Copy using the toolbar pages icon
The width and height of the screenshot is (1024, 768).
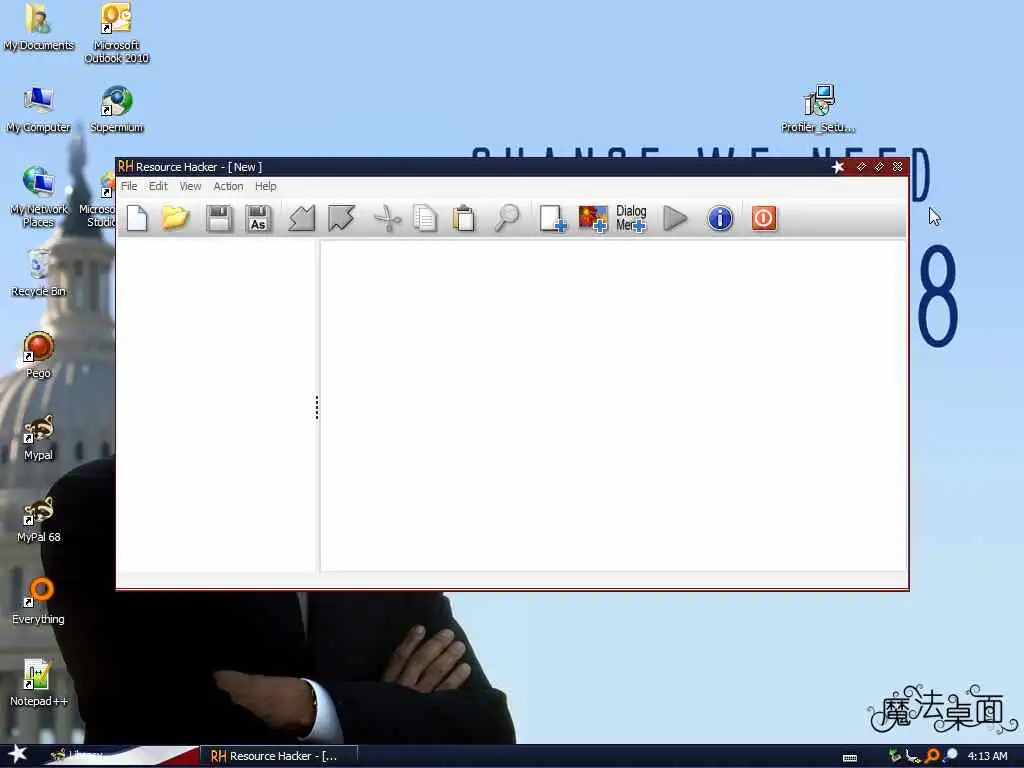pyautogui.click(x=425, y=218)
